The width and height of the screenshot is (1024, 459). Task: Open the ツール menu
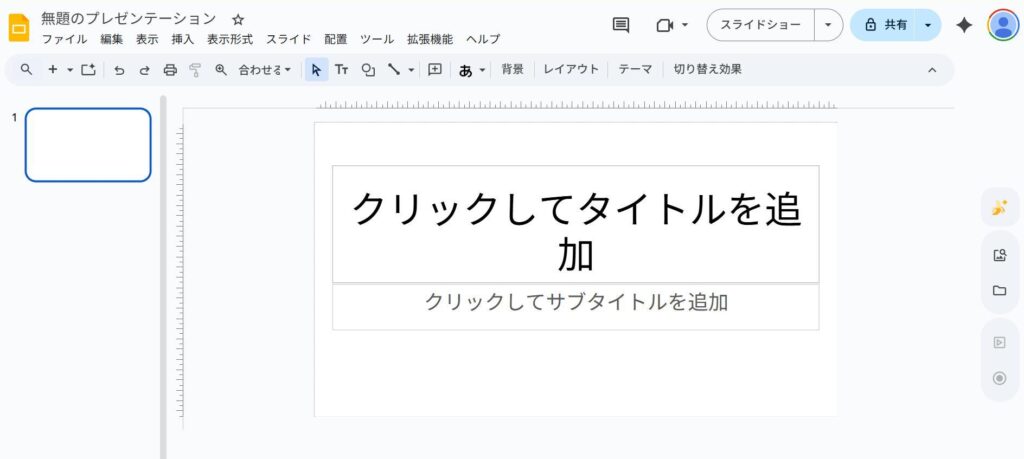[377, 39]
